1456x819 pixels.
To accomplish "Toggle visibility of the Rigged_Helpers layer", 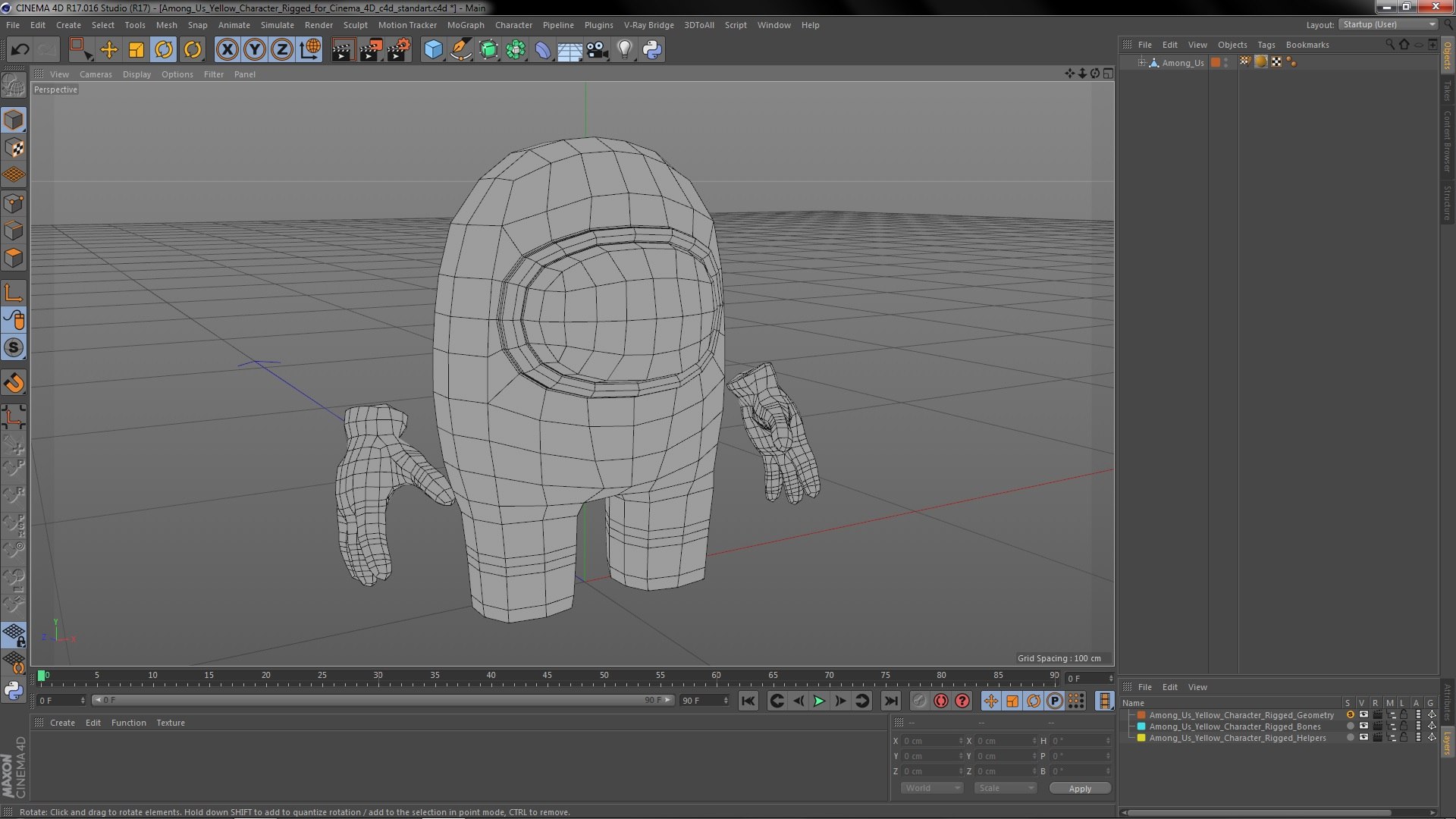I will tap(1363, 738).
